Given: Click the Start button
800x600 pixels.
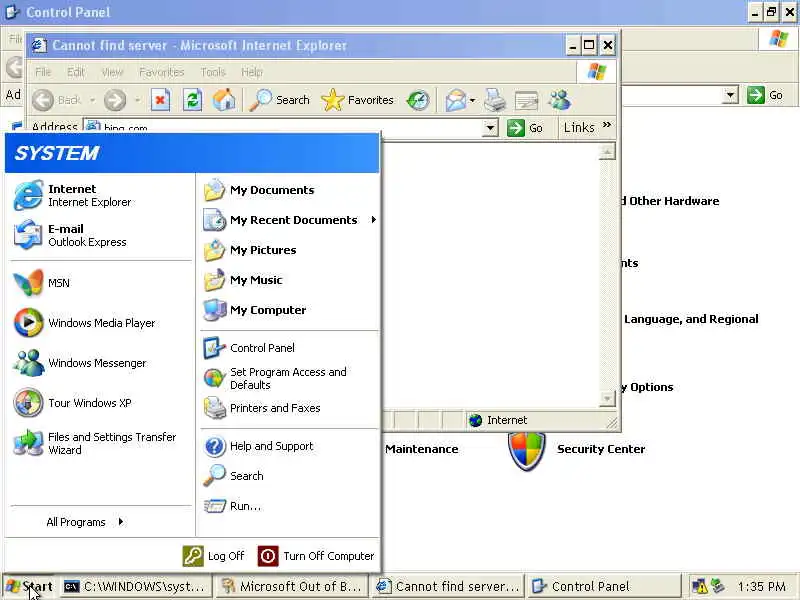Looking at the screenshot, I should tap(30, 587).
